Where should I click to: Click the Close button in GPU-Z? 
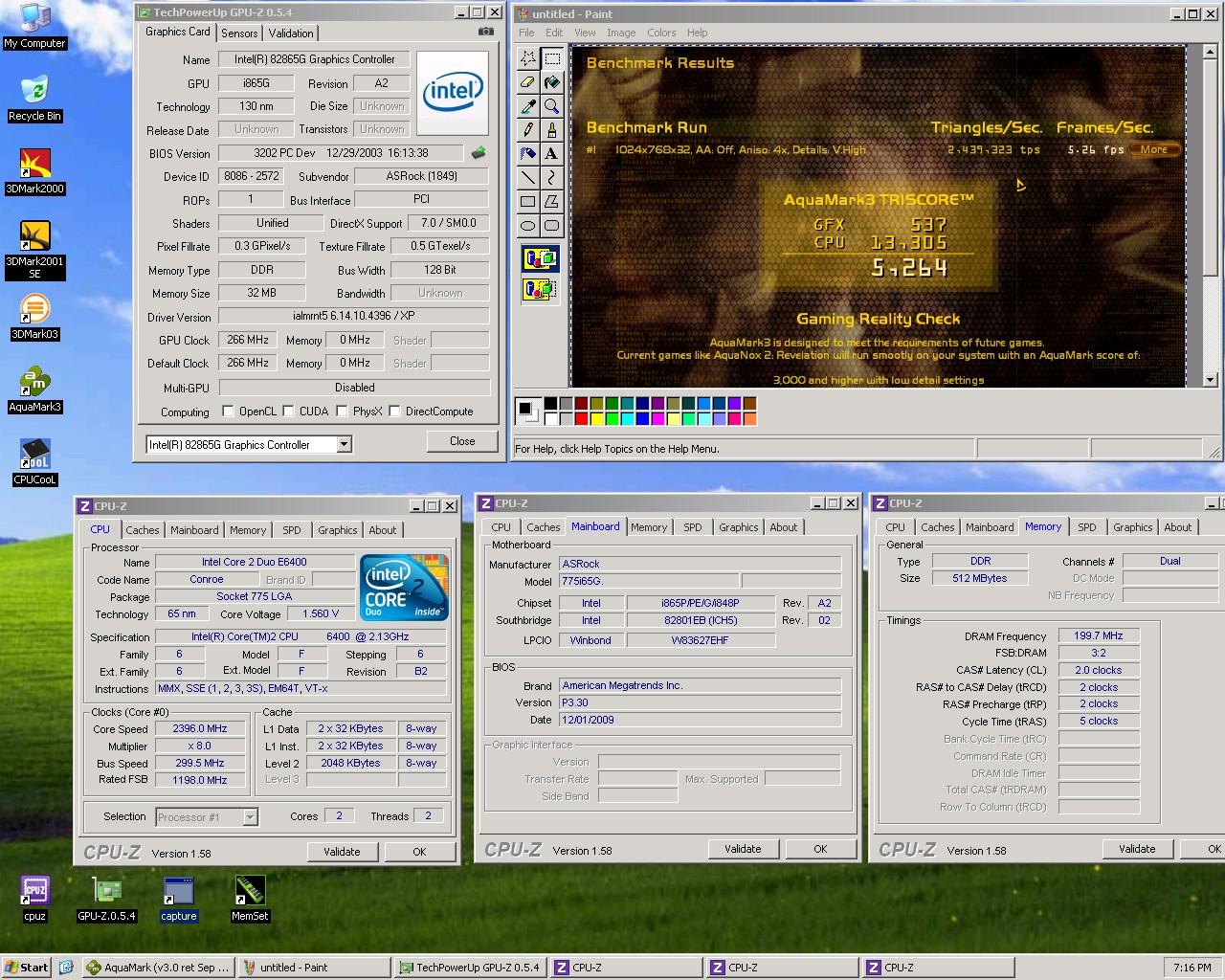click(x=462, y=441)
